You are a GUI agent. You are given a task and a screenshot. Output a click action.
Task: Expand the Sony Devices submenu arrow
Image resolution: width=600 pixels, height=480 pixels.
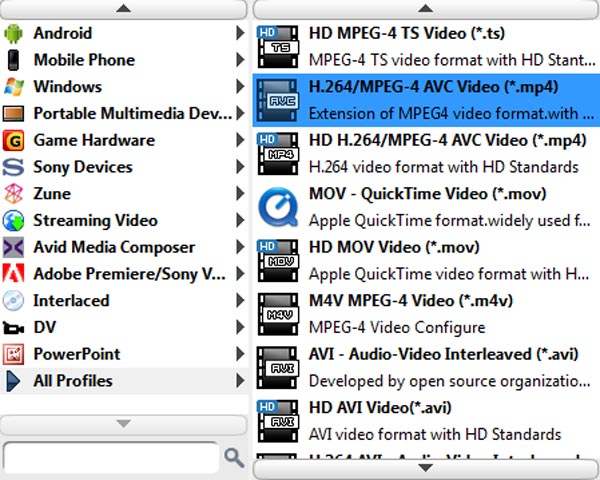click(240, 167)
